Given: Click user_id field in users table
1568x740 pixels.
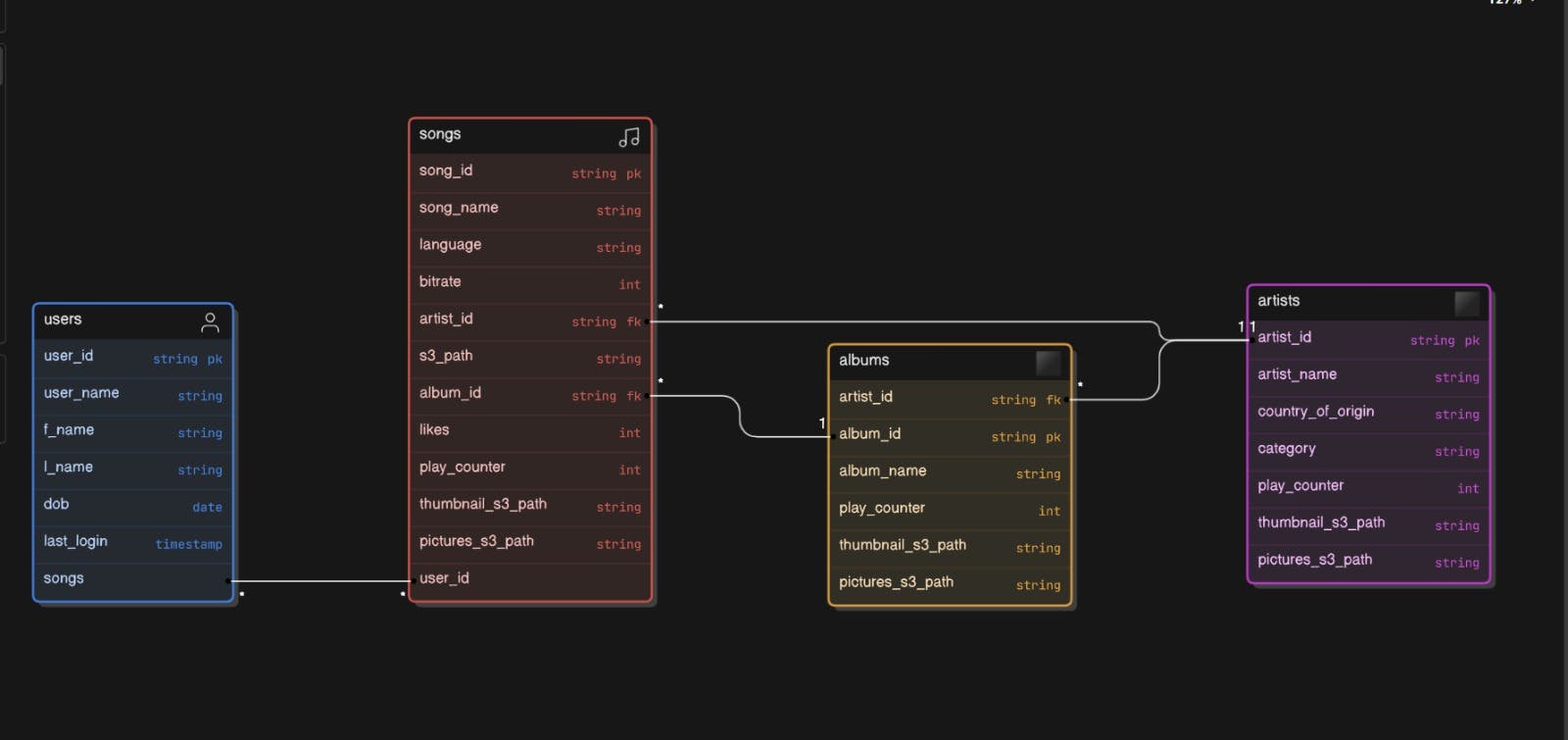Looking at the screenshot, I should (x=133, y=359).
